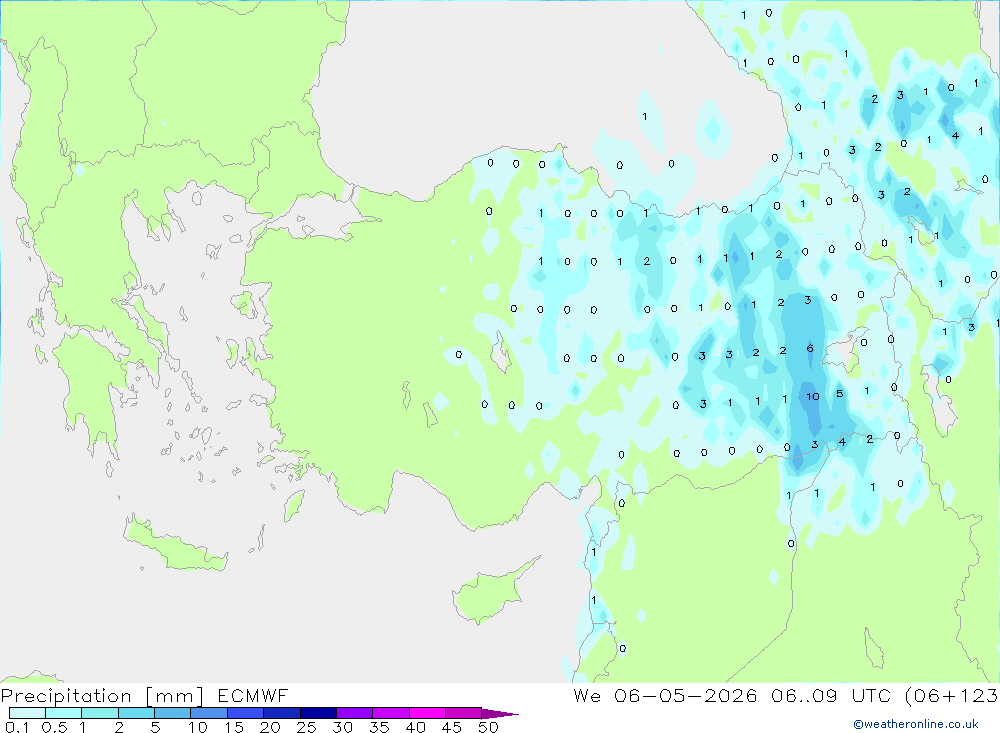The width and height of the screenshot is (1000, 733).
Task: Click the 0.1–0.5 mm legend color swatch
Action: coord(27,713)
